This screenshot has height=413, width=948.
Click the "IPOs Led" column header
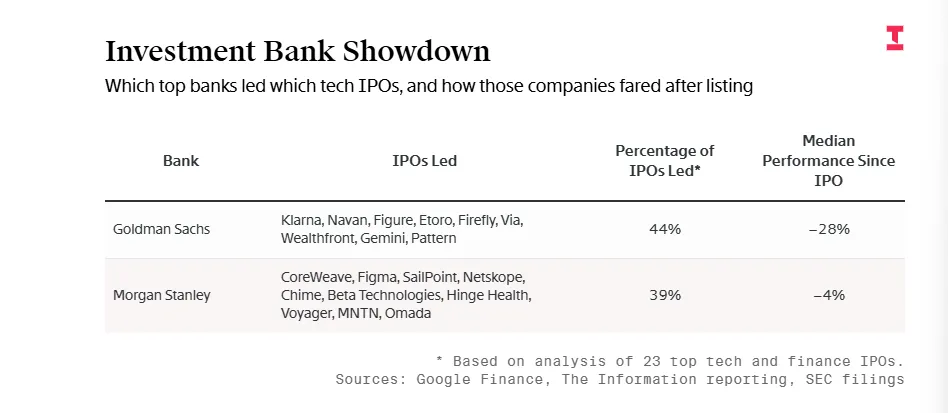425,160
